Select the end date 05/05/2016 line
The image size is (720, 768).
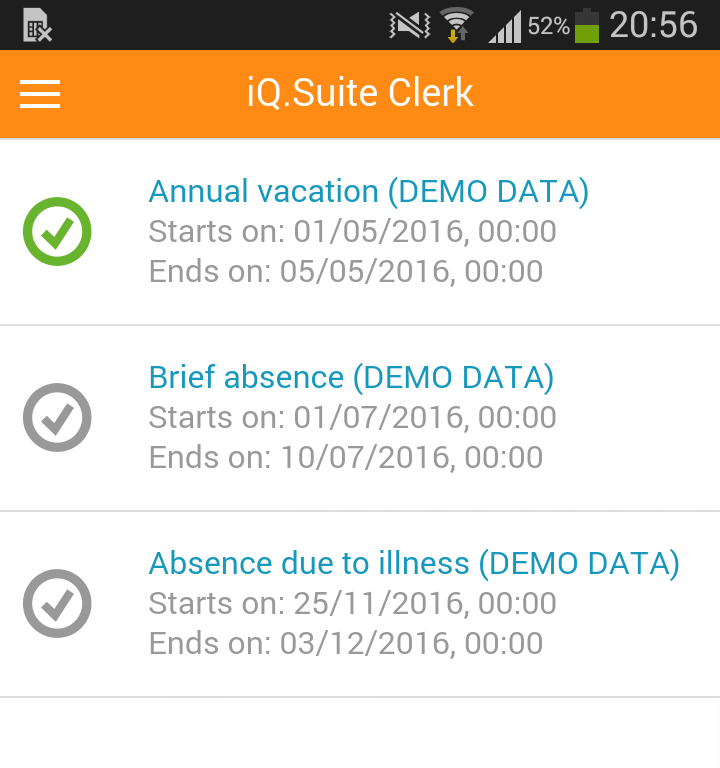(345, 271)
